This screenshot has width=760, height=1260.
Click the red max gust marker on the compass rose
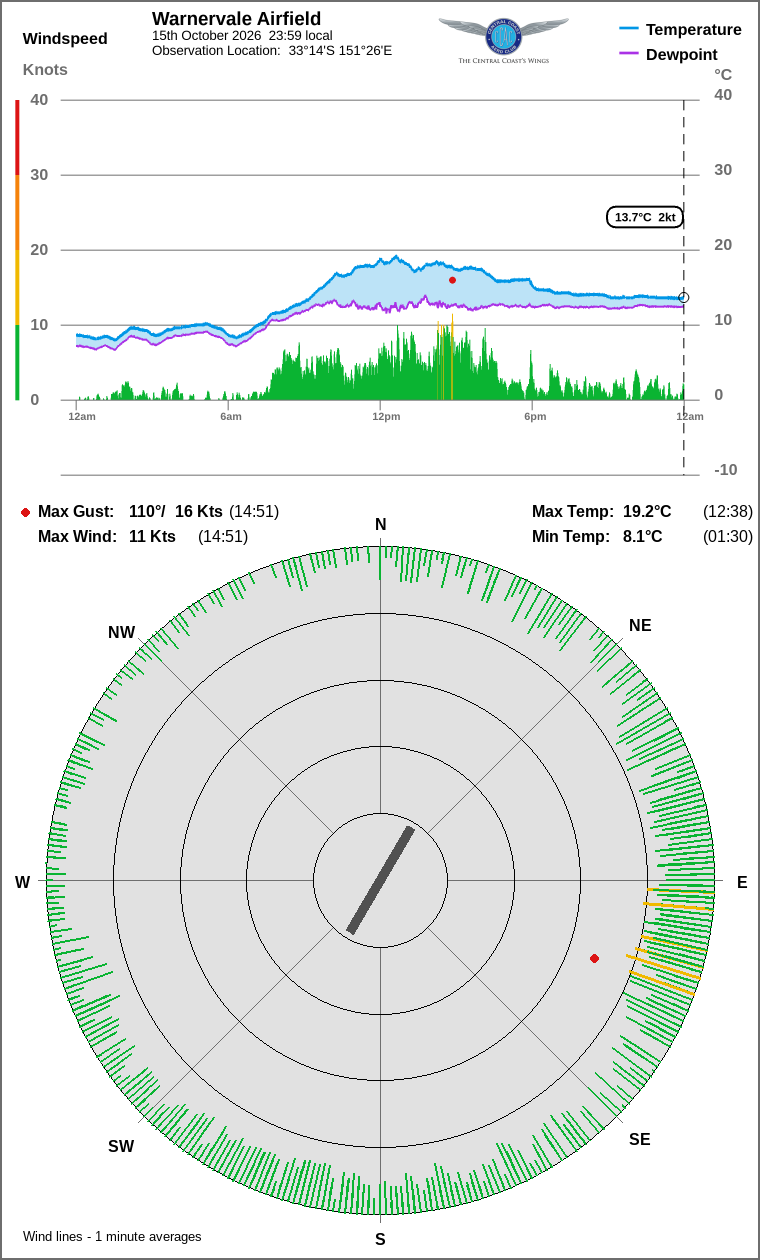click(594, 958)
